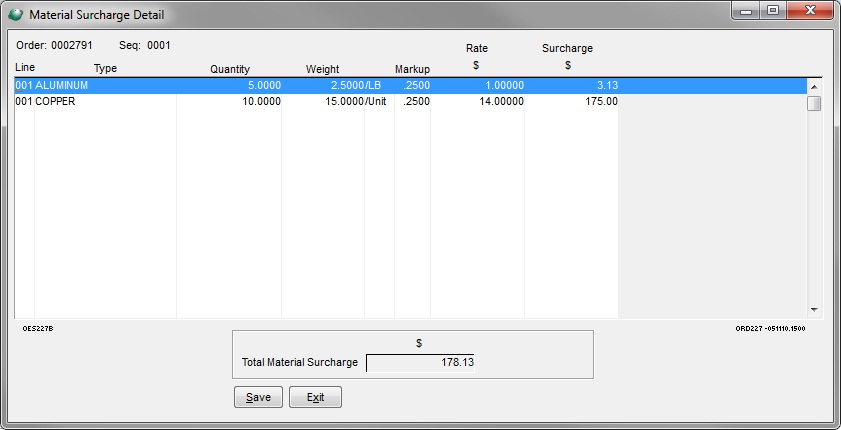Click the Type column header

[x=105, y=68]
